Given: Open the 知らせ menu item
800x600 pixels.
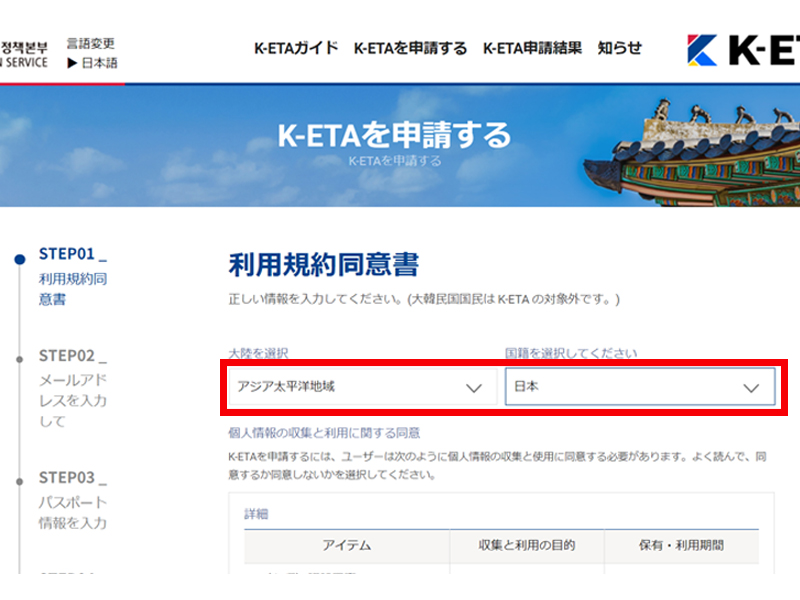Looking at the screenshot, I should 619,48.
